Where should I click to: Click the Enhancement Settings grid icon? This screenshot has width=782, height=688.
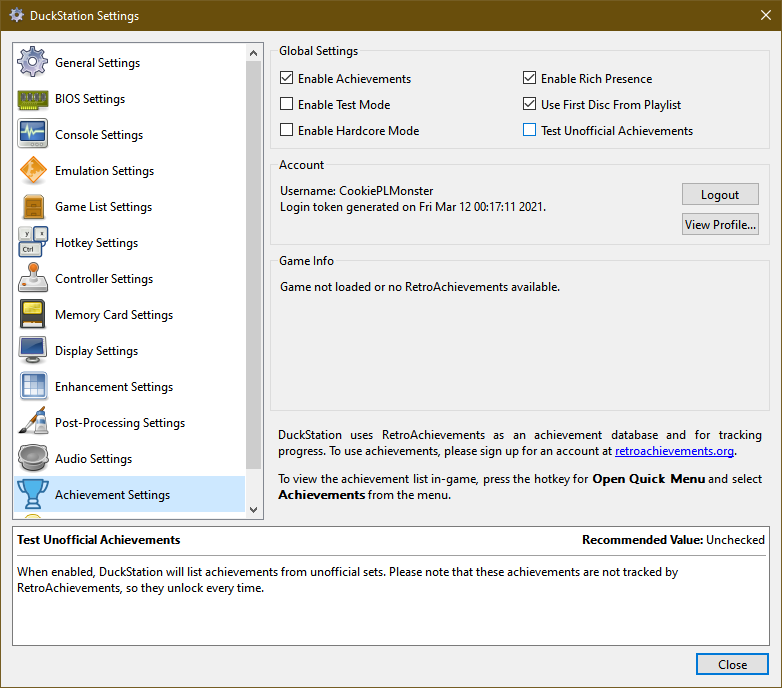33,386
